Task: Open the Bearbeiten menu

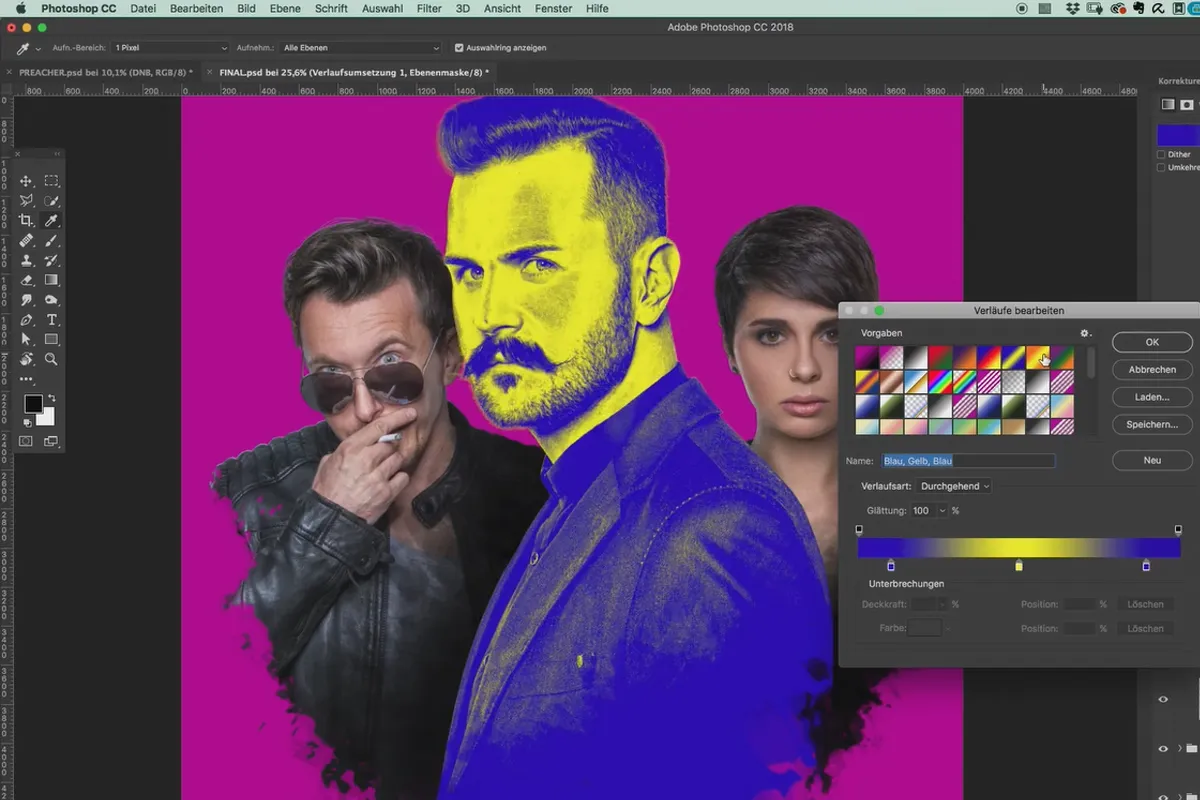Action: pos(196,8)
